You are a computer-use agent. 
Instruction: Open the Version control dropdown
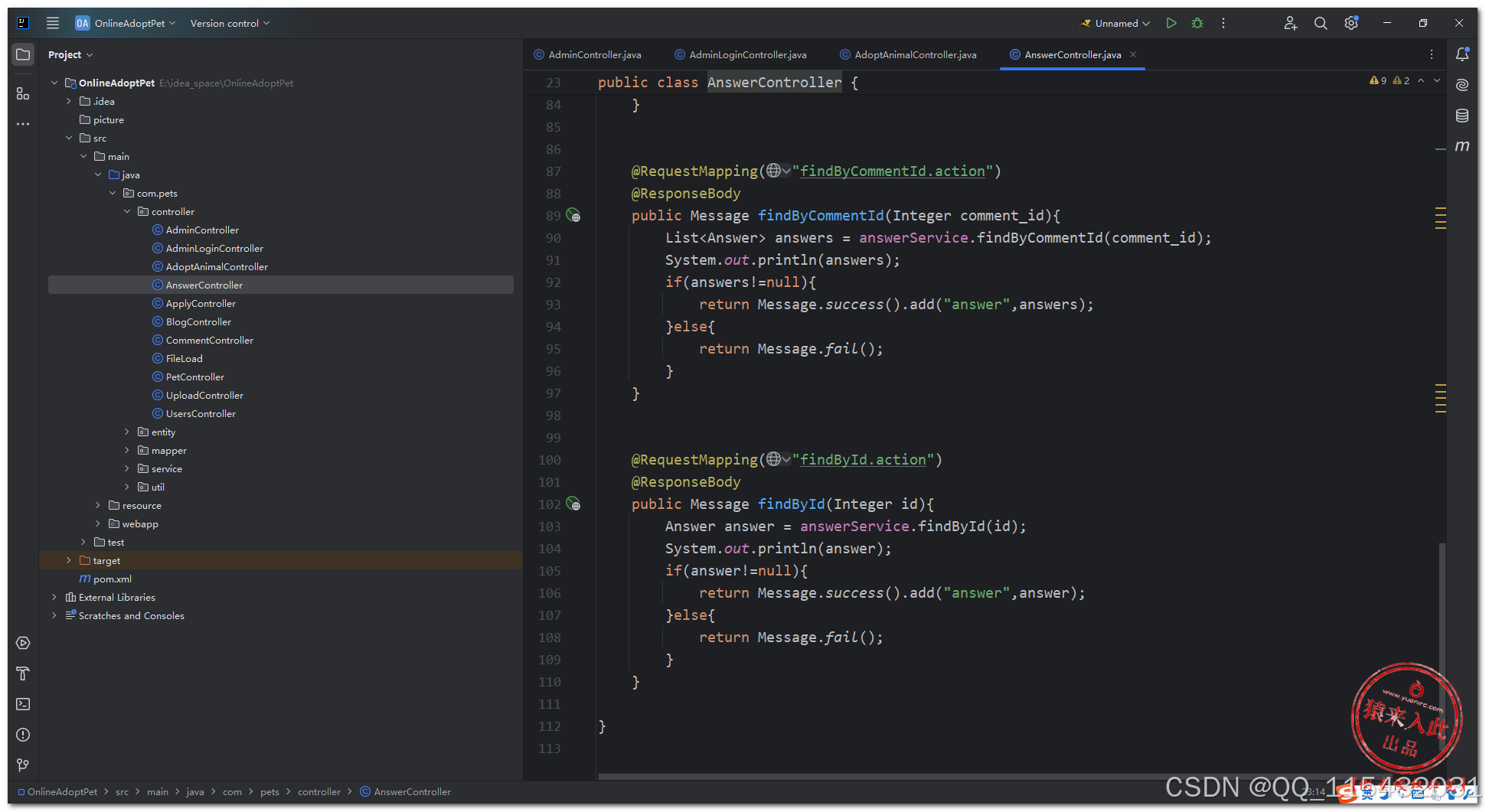230,23
